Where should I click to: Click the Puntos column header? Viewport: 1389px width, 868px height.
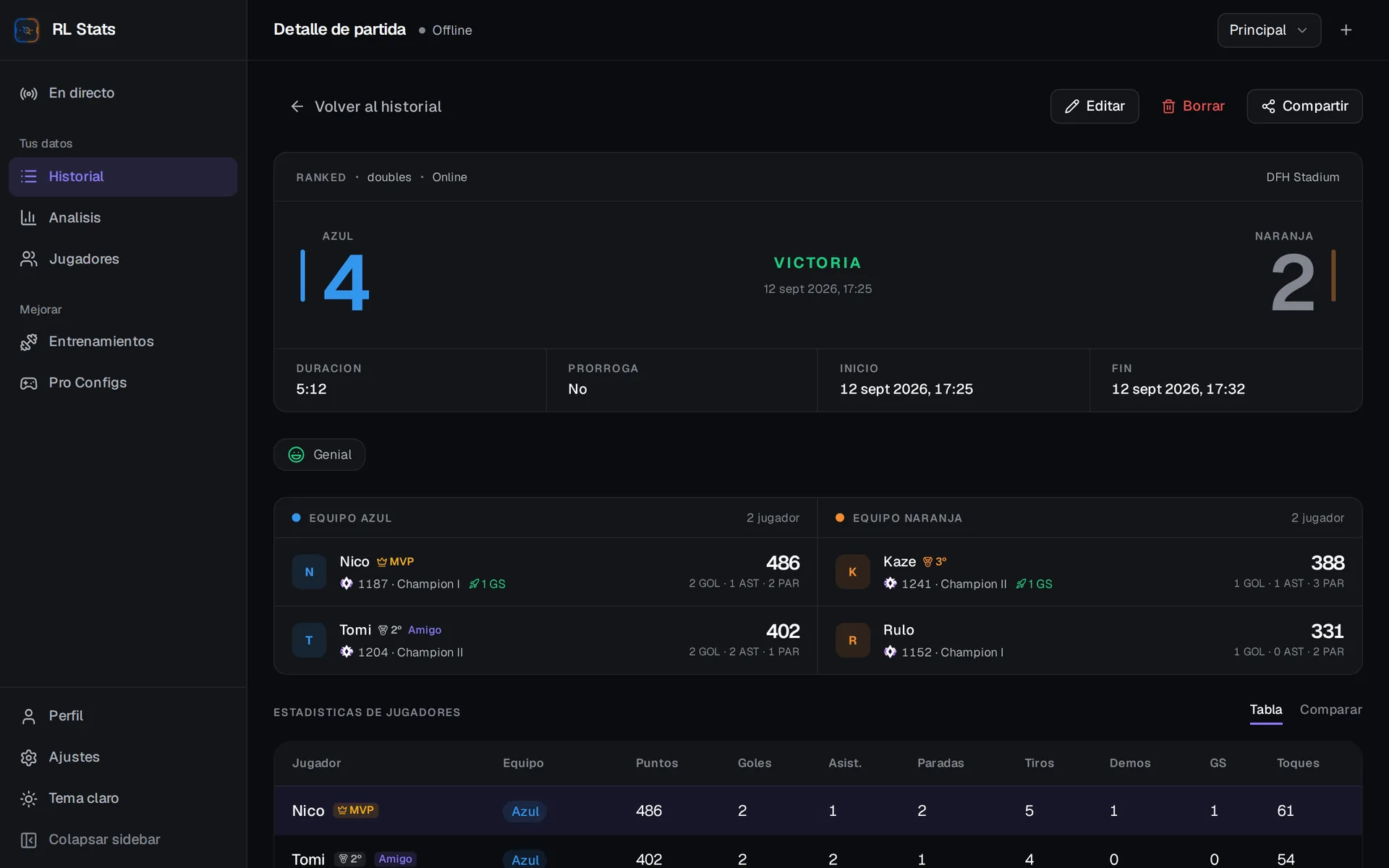657,764
